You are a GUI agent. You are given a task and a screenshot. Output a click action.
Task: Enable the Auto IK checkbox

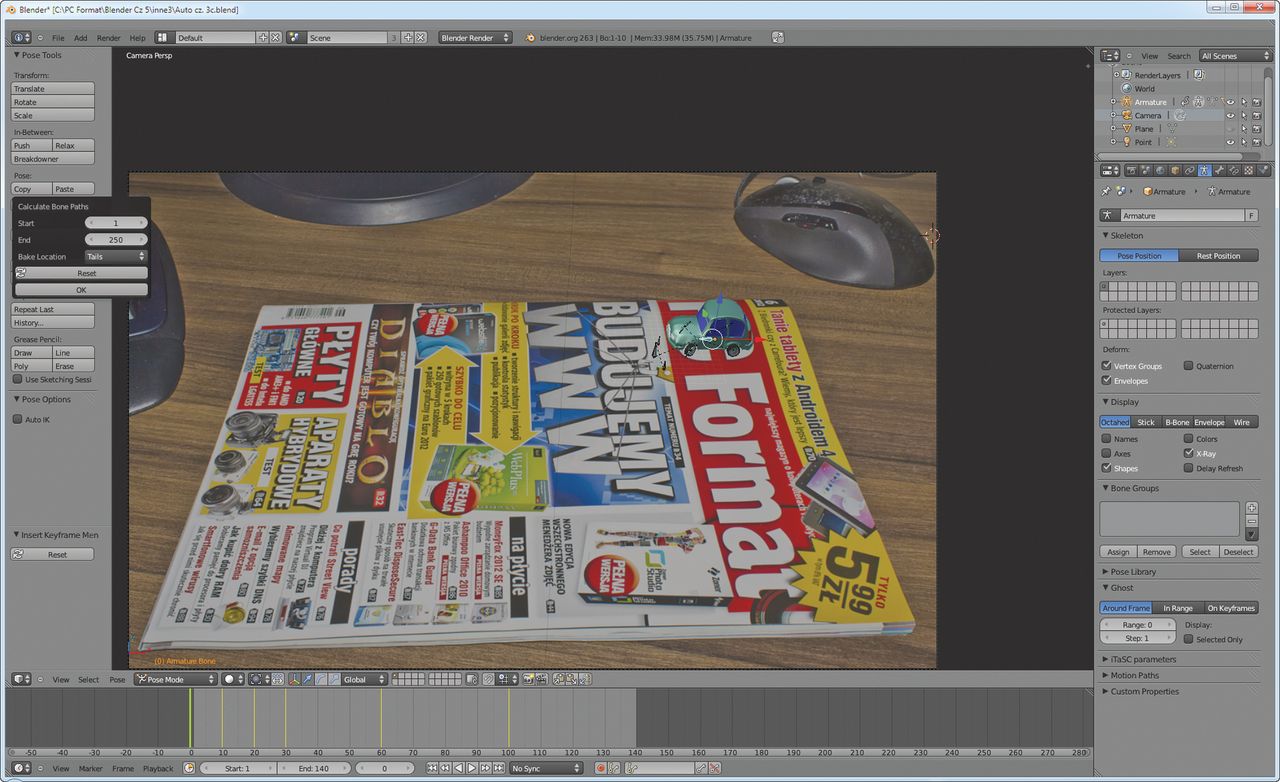(x=17, y=419)
